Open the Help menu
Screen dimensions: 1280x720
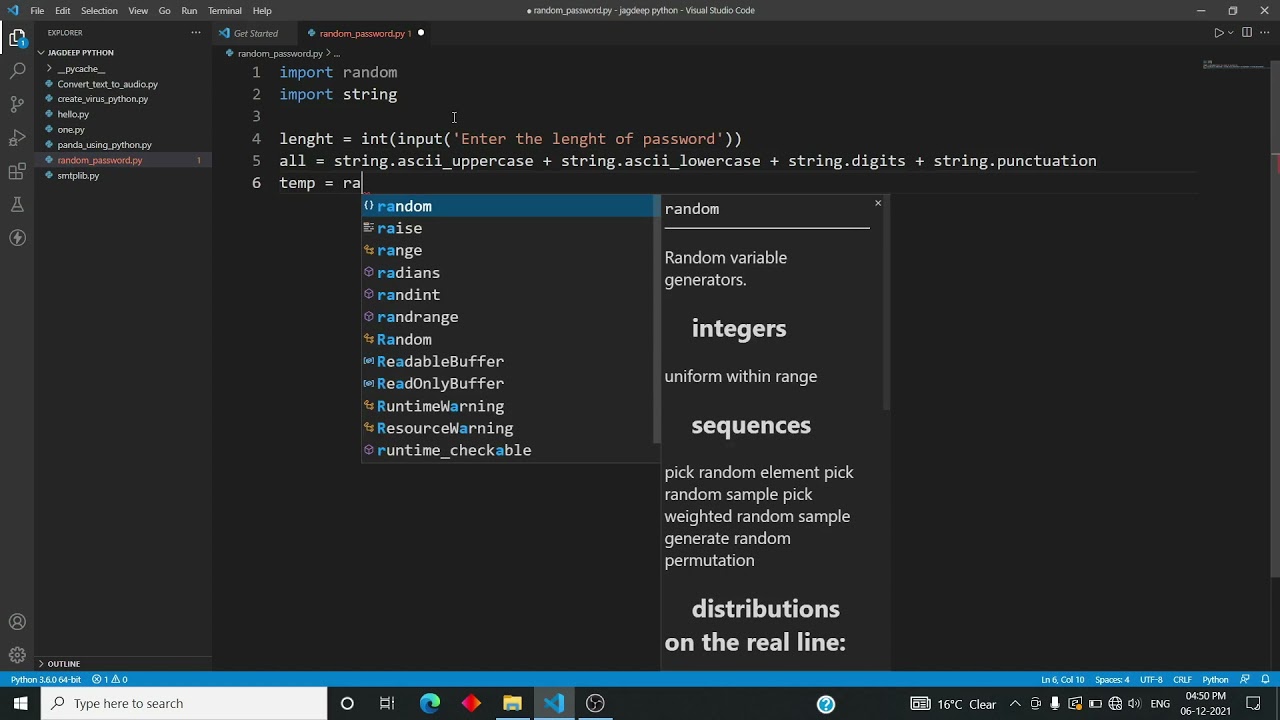pos(262,10)
